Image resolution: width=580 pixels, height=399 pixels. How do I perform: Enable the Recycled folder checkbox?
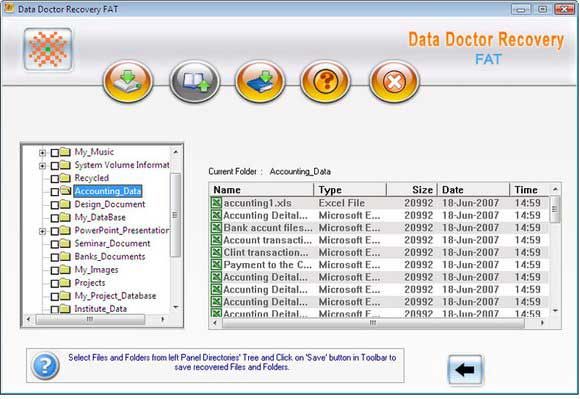point(55,179)
